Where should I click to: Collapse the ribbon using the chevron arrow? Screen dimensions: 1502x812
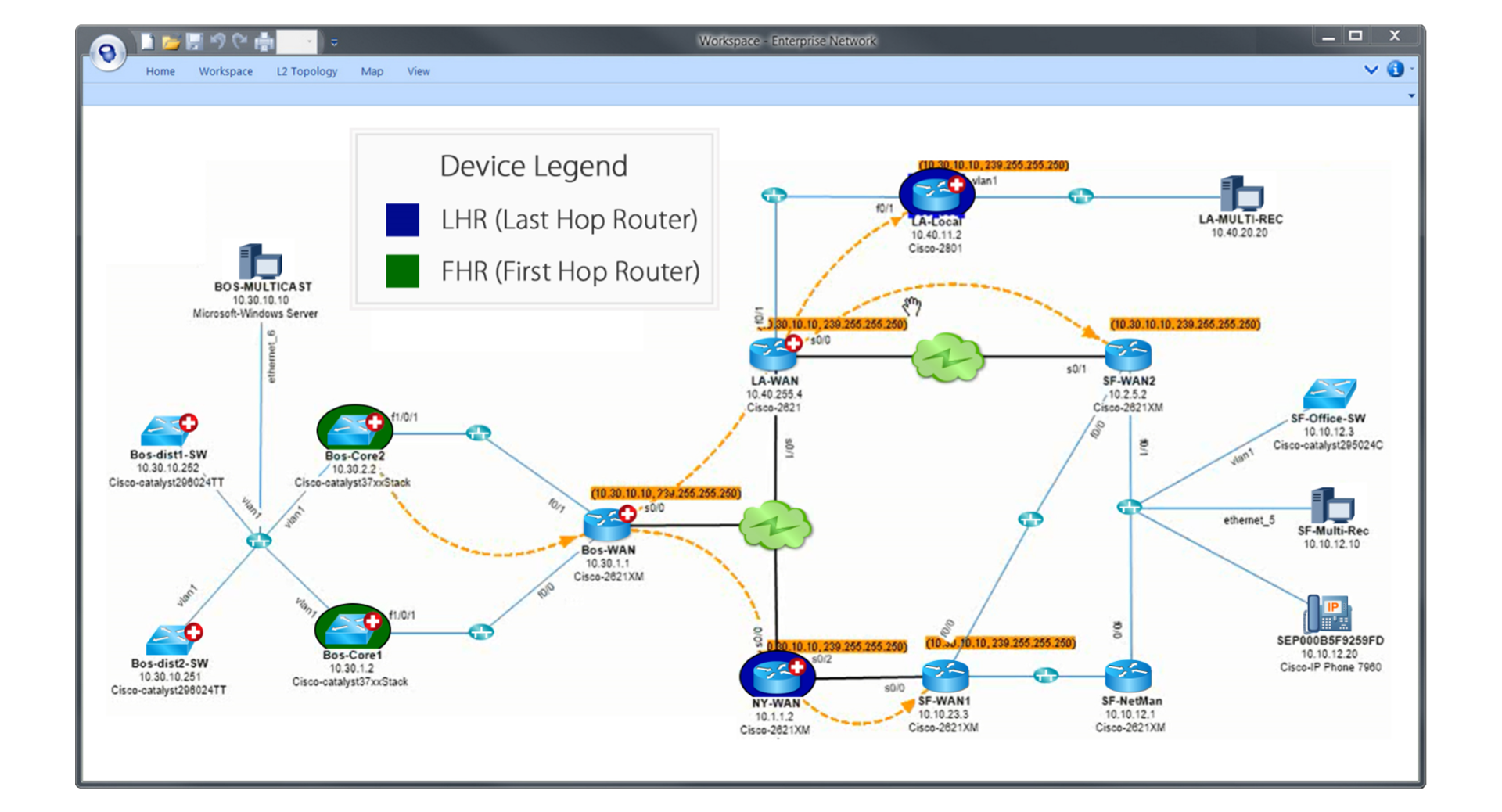coord(1371,70)
